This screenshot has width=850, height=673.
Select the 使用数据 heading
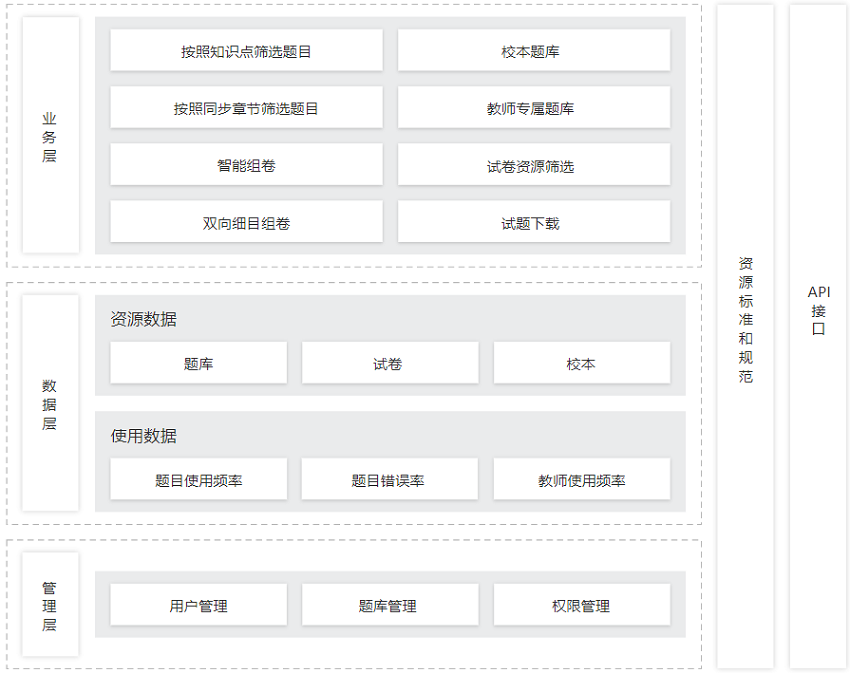tap(144, 436)
